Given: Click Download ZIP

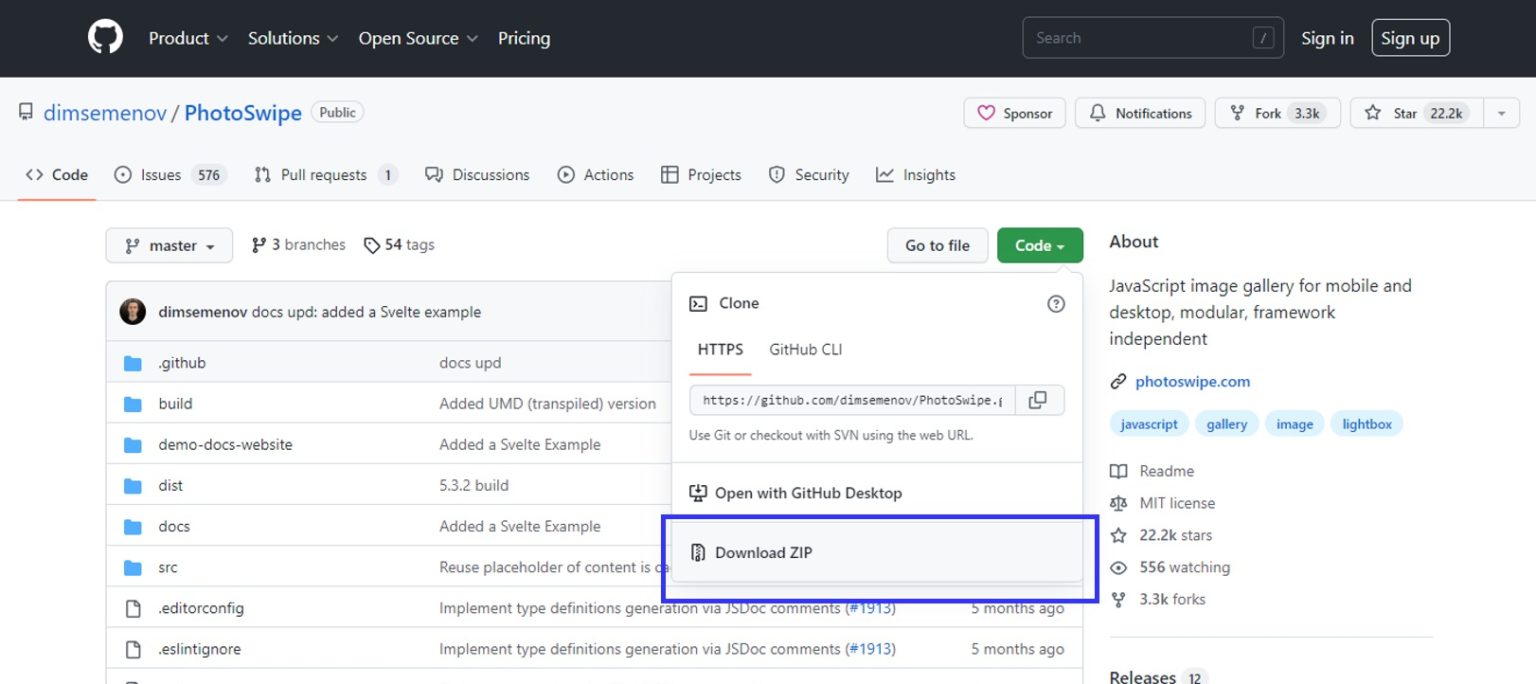Looking at the screenshot, I should pos(763,552).
